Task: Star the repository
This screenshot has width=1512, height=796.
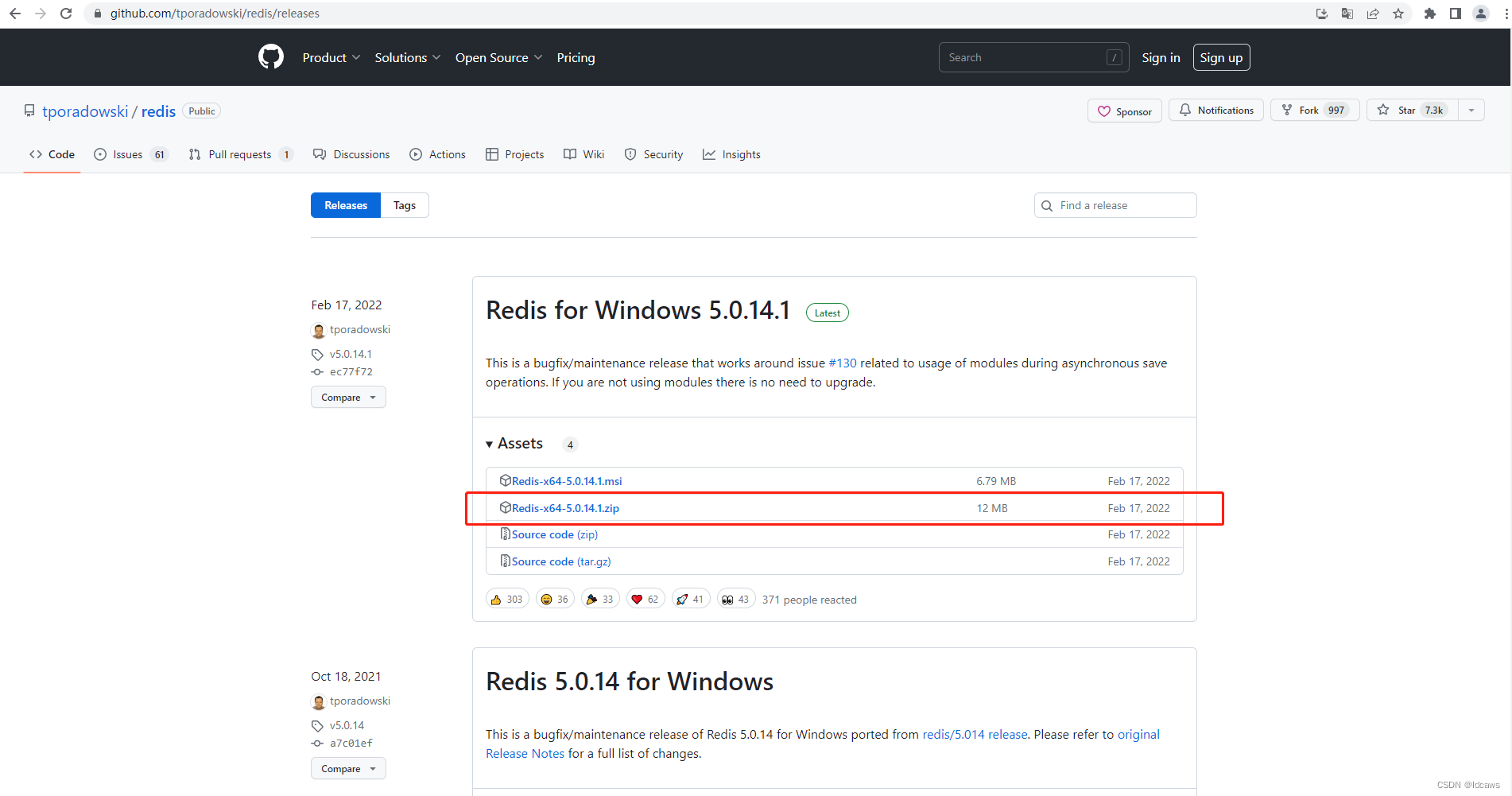Action: click(x=1413, y=111)
